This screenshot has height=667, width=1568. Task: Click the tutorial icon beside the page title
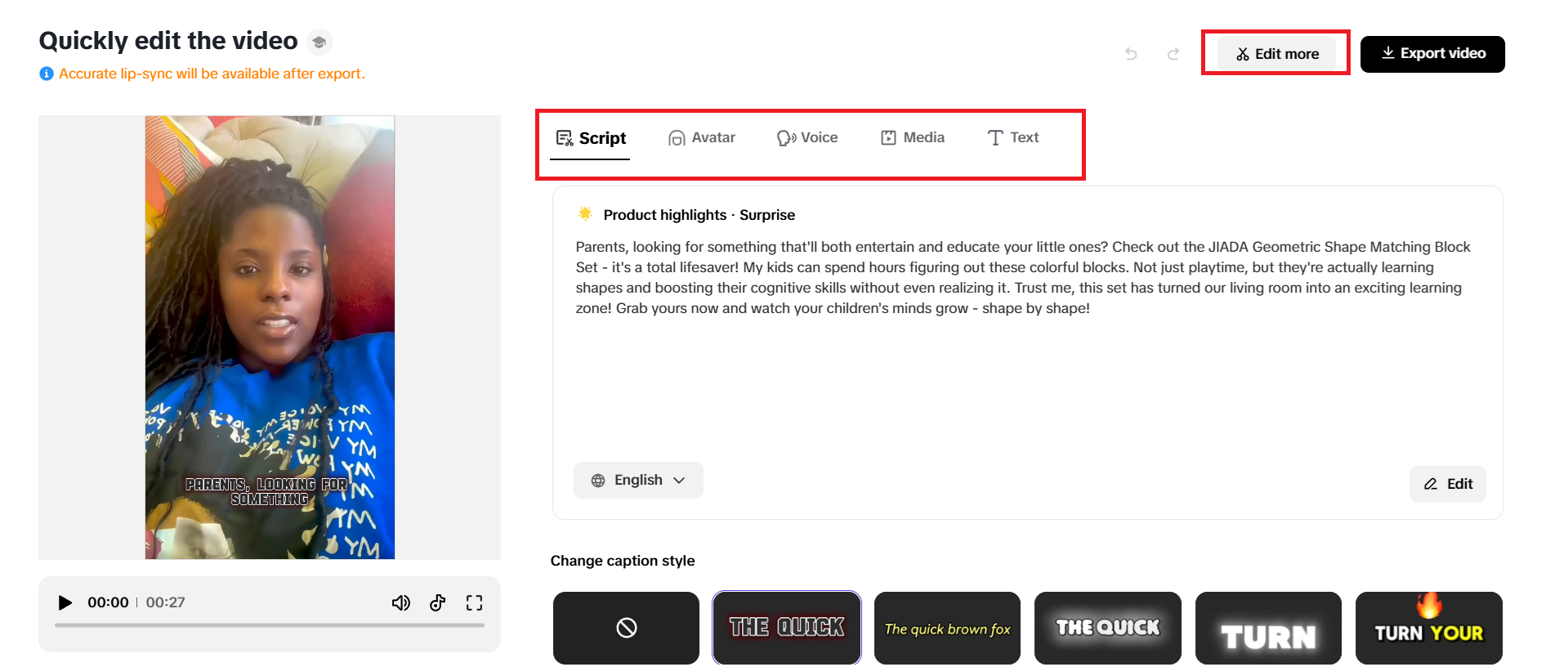(319, 42)
